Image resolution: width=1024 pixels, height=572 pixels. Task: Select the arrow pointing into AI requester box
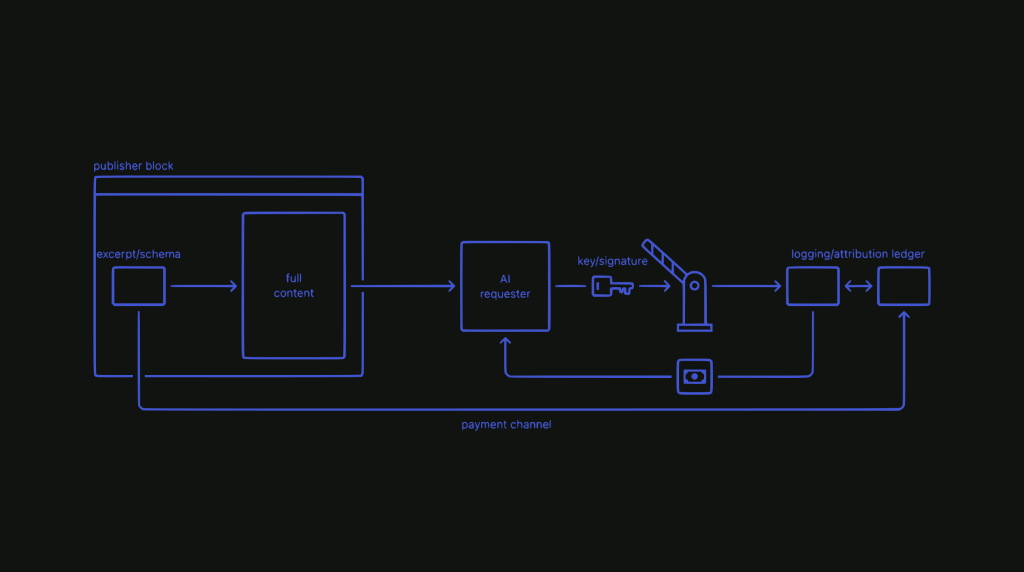(404, 287)
